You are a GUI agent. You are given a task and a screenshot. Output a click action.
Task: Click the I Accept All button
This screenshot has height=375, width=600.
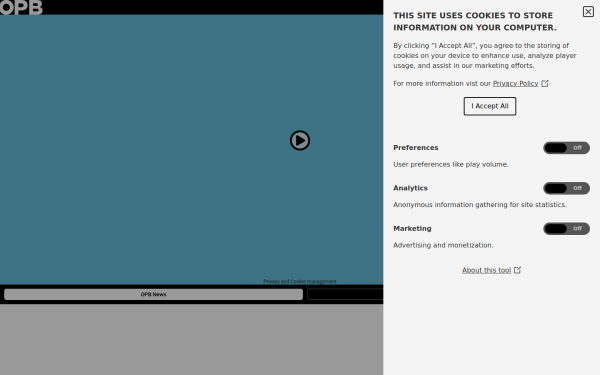(490, 106)
